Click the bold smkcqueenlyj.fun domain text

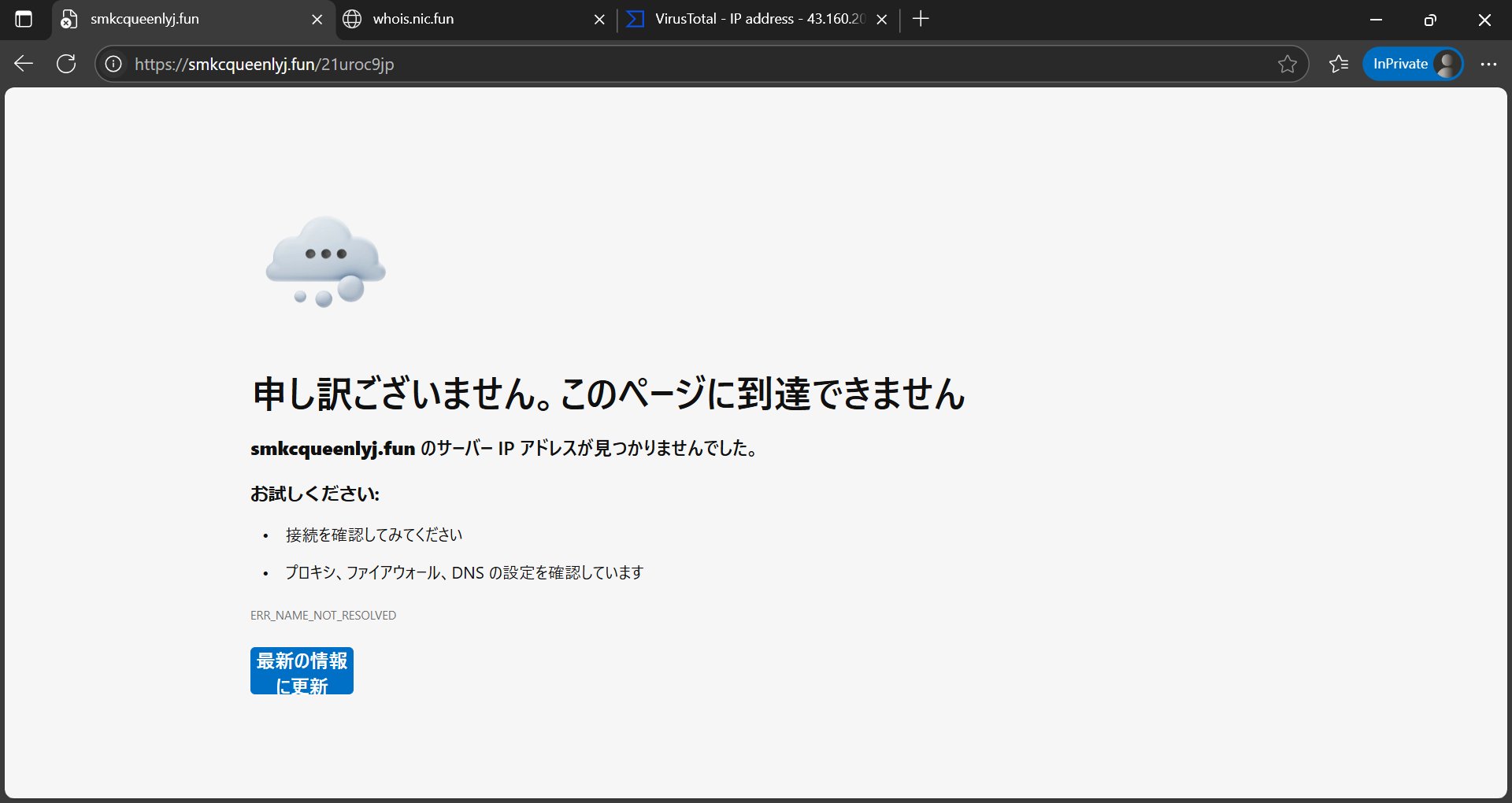click(x=332, y=449)
